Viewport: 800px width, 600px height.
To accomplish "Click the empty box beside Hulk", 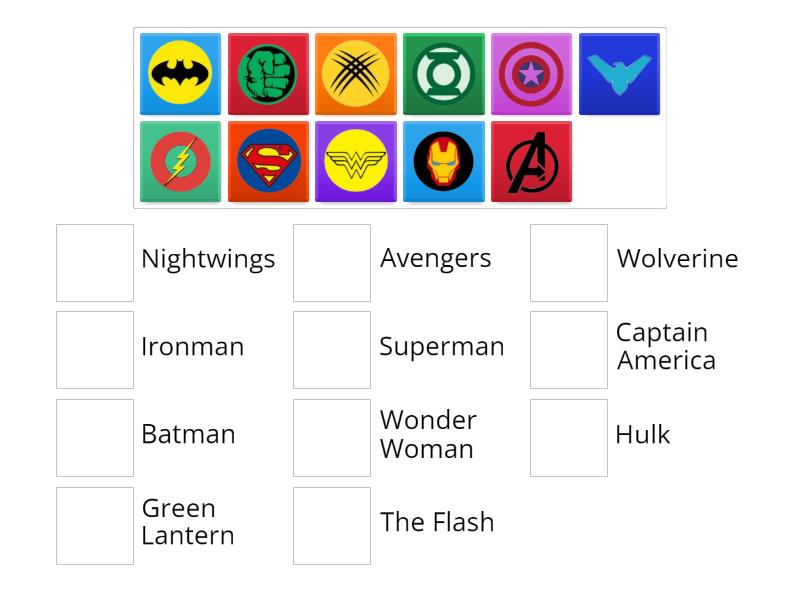I will pyautogui.click(x=568, y=436).
